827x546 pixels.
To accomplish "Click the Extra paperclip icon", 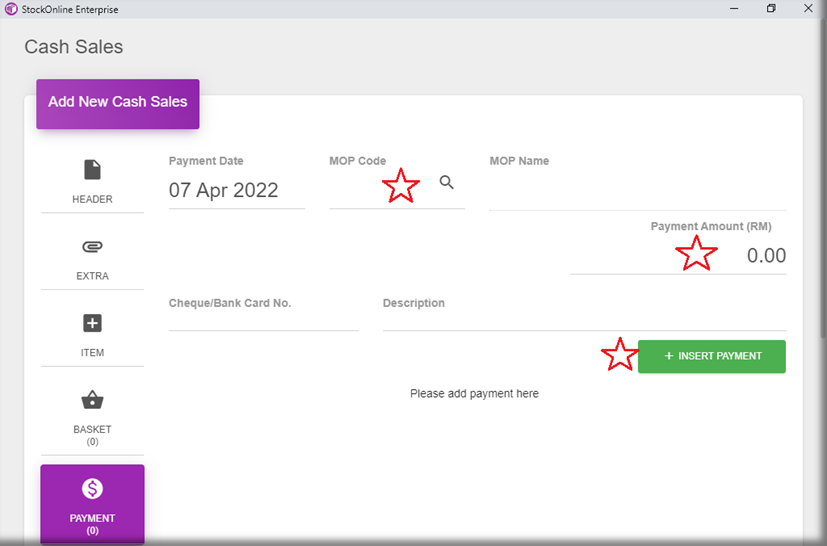I will [92, 247].
